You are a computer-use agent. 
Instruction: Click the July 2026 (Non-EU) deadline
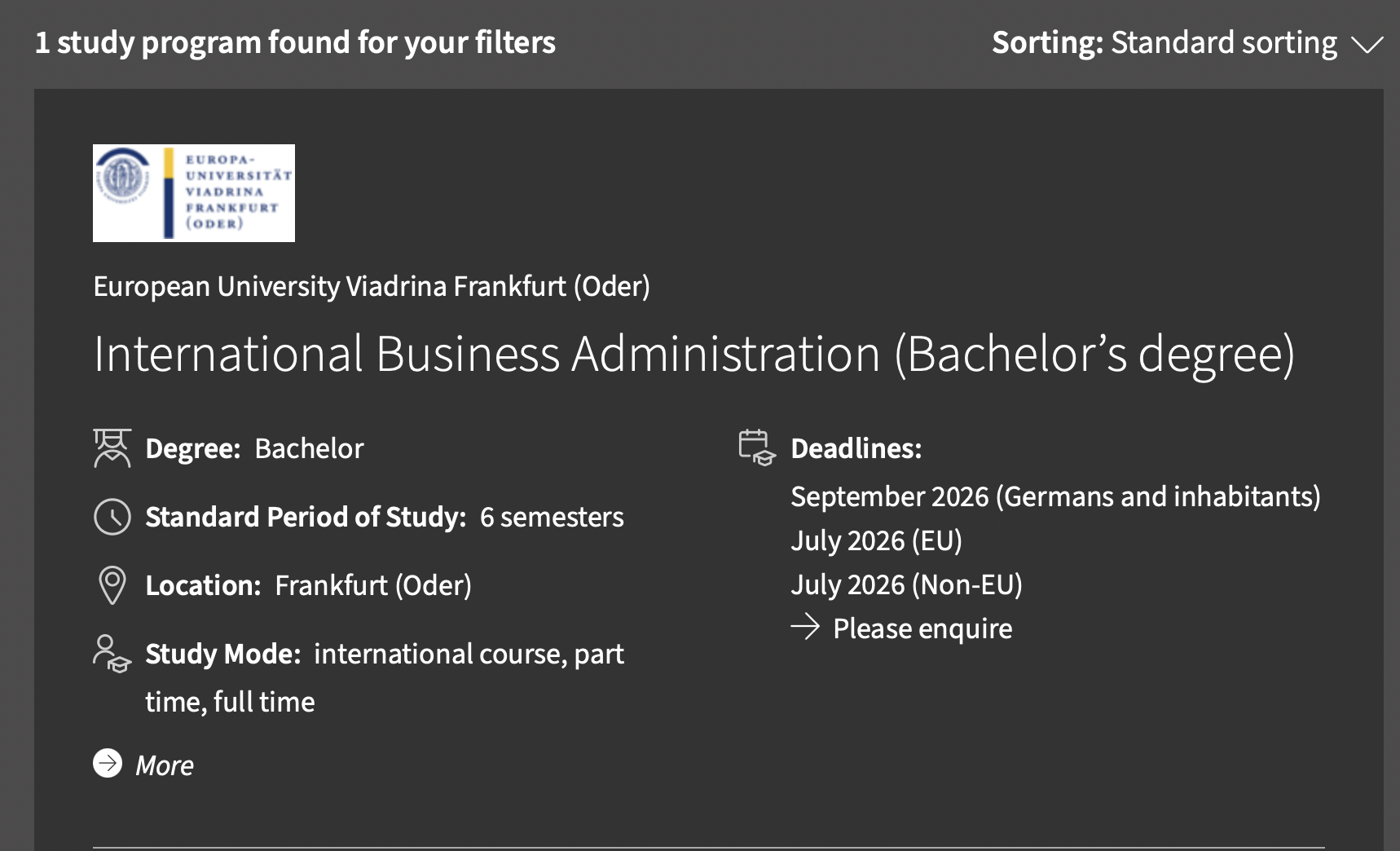[x=906, y=584]
